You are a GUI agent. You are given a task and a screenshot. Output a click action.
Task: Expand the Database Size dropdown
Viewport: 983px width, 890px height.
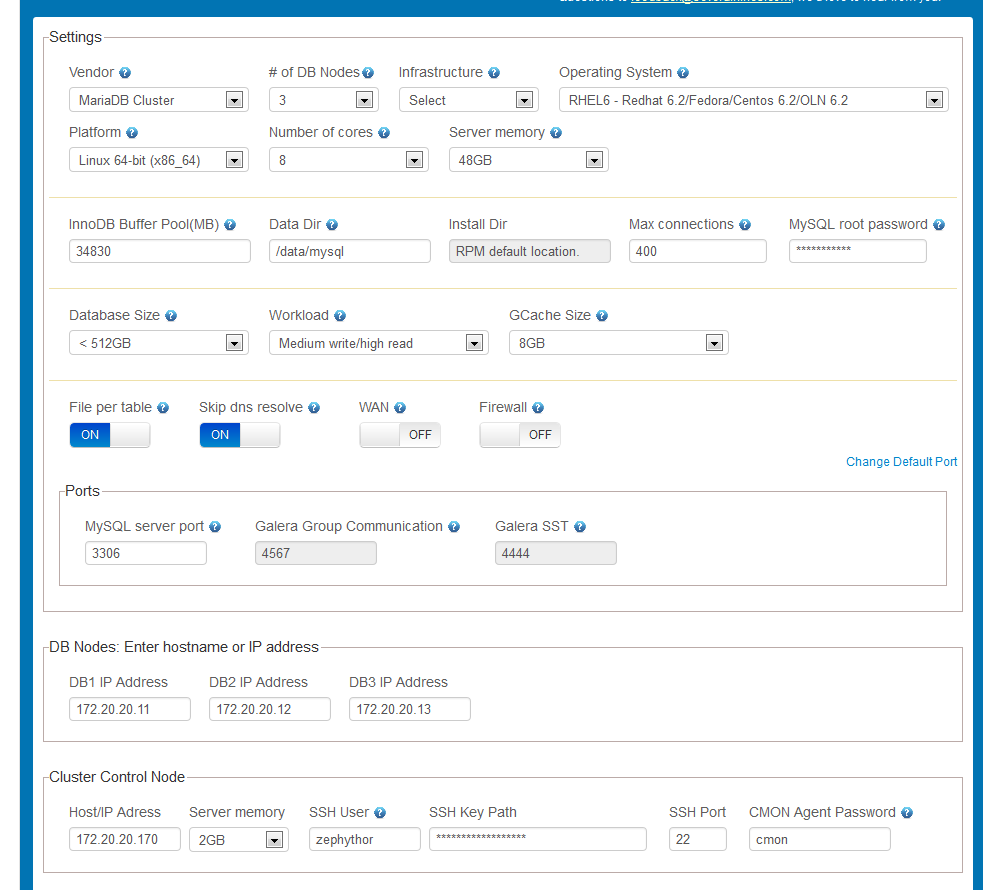click(x=159, y=343)
